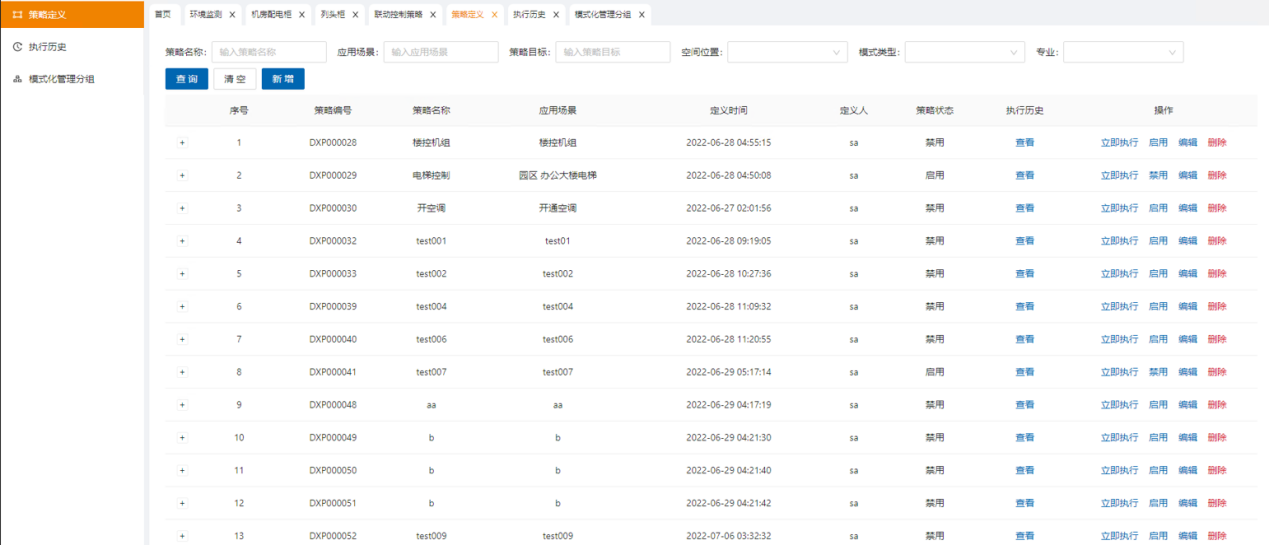Image resolution: width=1269 pixels, height=545 pixels.
Task: Open the 模式类型 dropdown
Action: point(965,52)
